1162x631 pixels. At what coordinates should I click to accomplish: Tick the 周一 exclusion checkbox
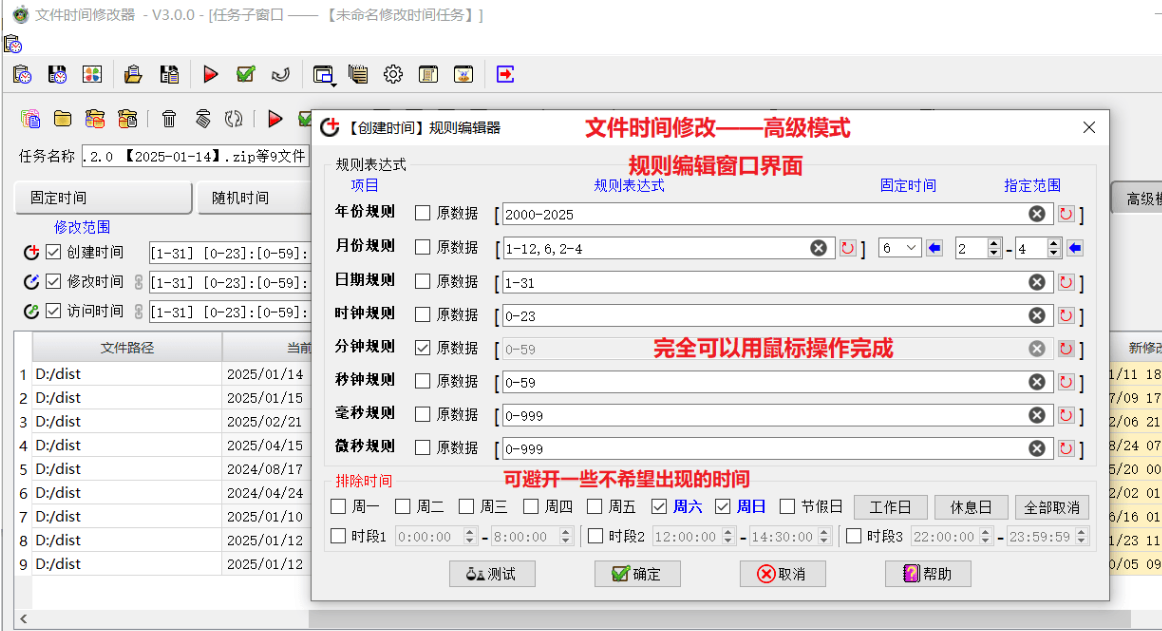[x=339, y=506]
